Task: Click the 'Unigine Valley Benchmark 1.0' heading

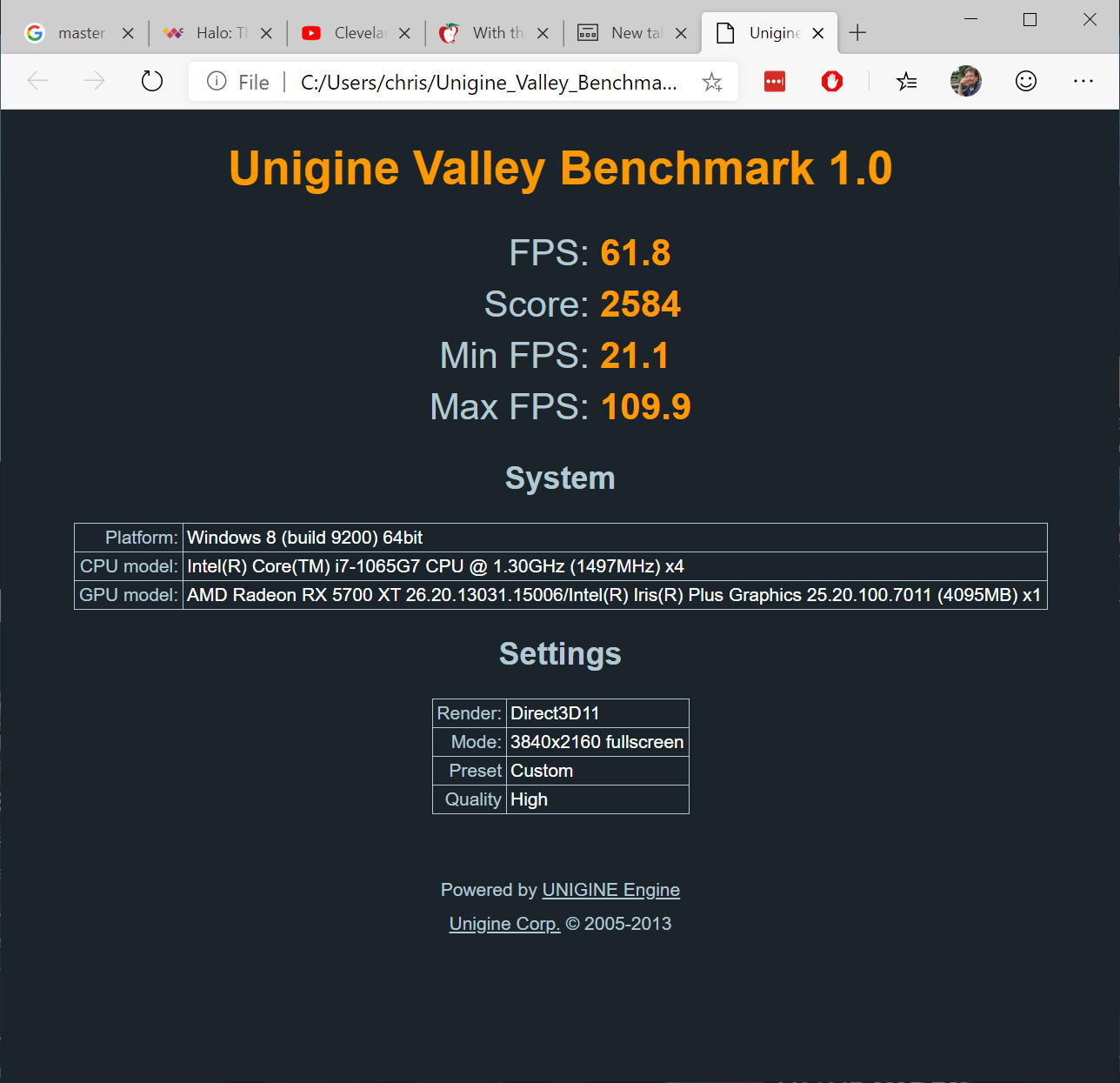Action: pyautogui.click(x=561, y=168)
